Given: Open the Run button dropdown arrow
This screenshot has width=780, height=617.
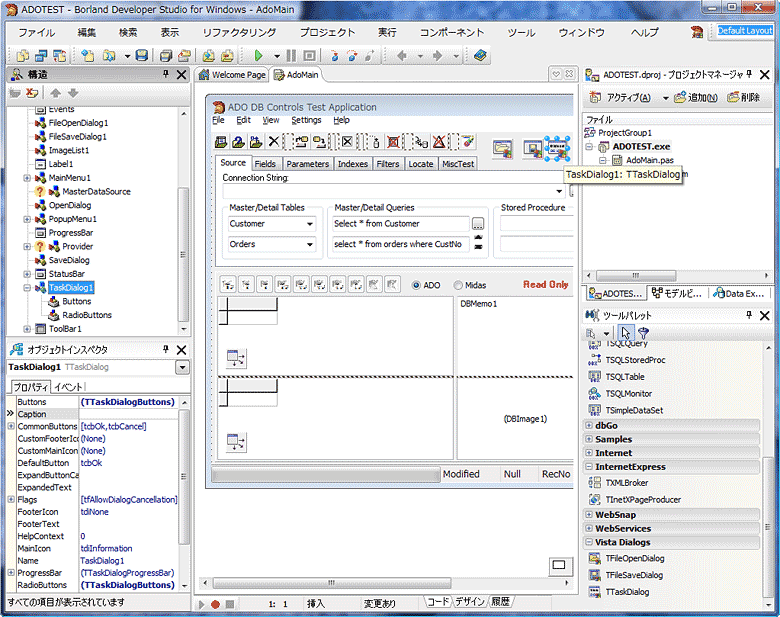Looking at the screenshot, I should coord(277,56).
